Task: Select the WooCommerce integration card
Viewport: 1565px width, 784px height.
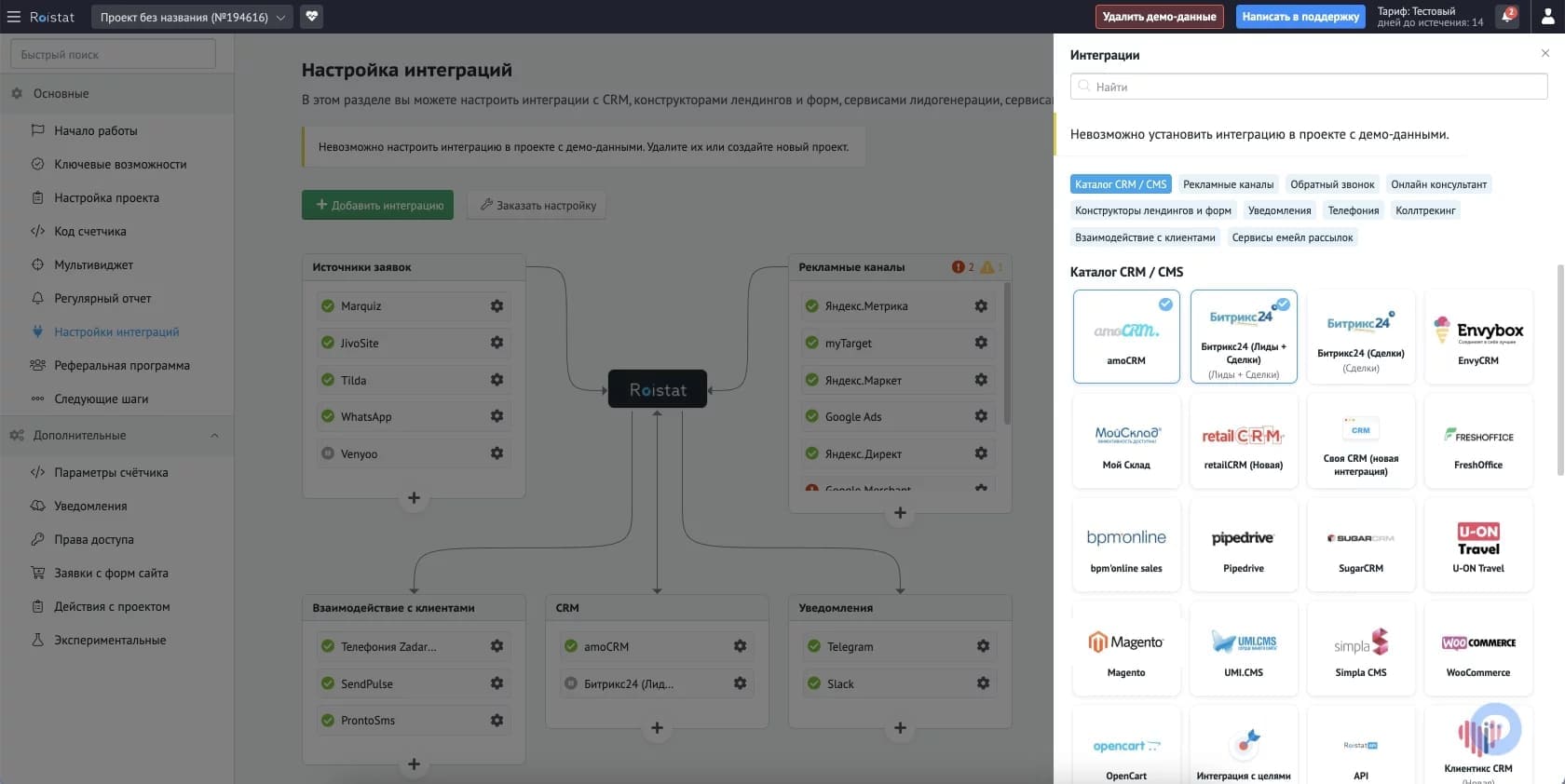Action: pyautogui.click(x=1478, y=649)
